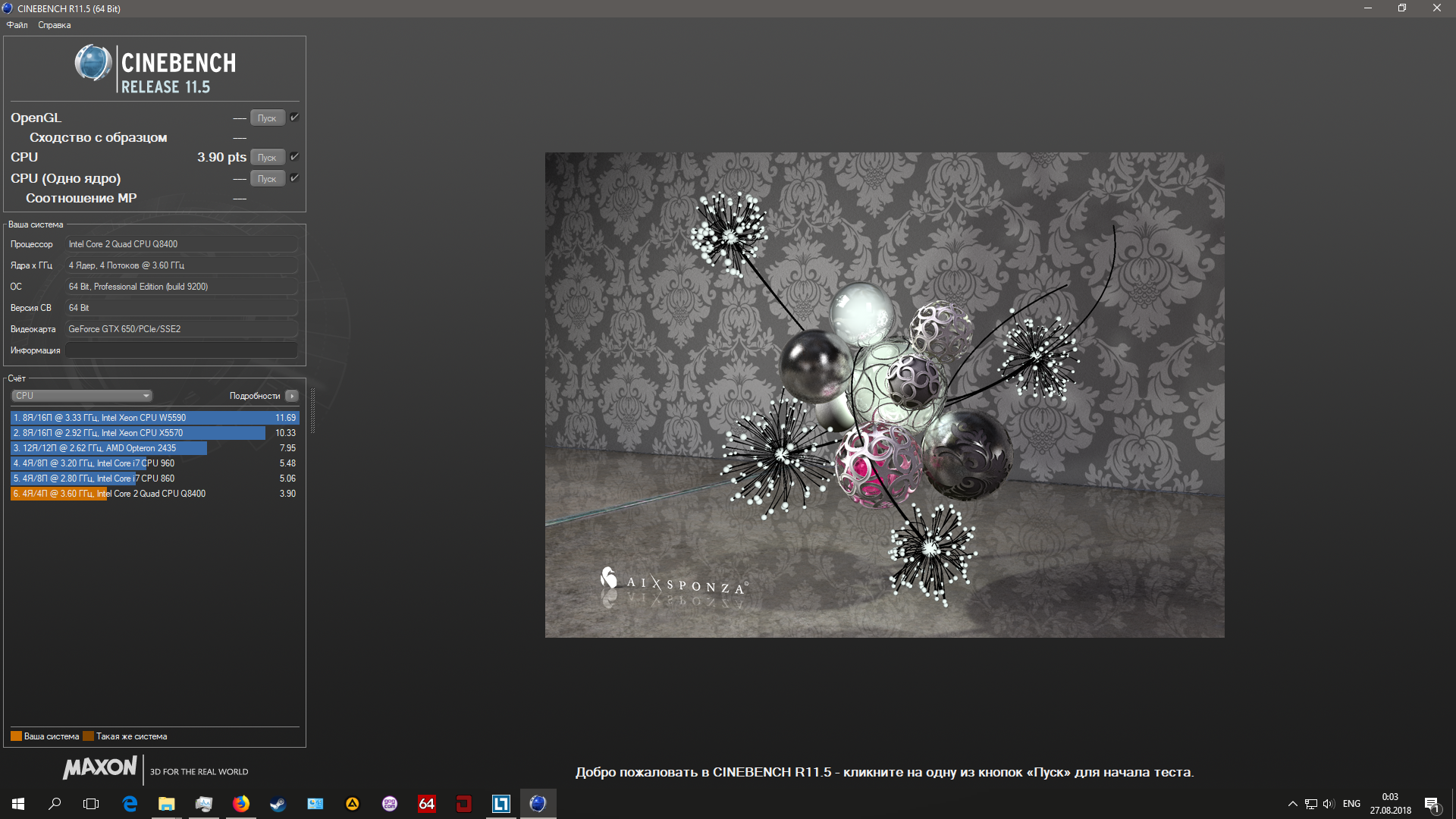Viewport: 1456px width, 819px height.
Task: Click the Видеокарта field with GeForce GTX 650
Action: tap(181, 329)
